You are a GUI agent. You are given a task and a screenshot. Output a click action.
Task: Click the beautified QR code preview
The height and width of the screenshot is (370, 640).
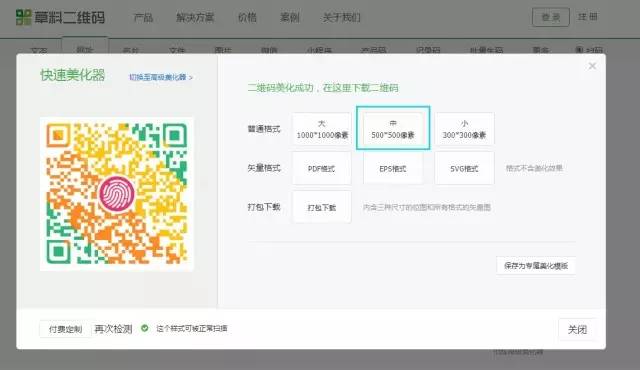pyautogui.click(x=117, y=194)
